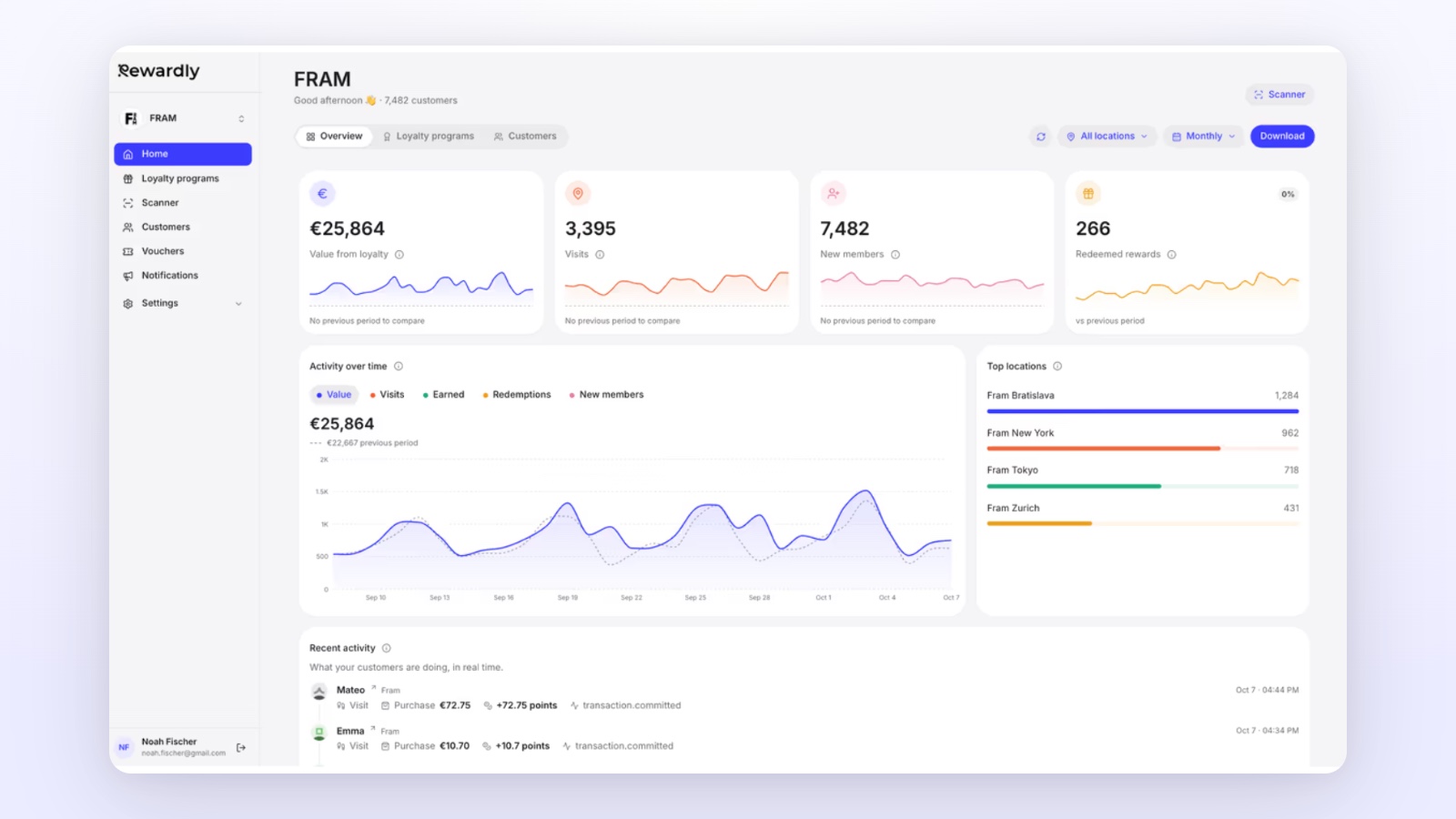The width and height of the screenshot is (1456, 819).
Task: Click the Home icon in the sidebar
Action: point(128,155)
